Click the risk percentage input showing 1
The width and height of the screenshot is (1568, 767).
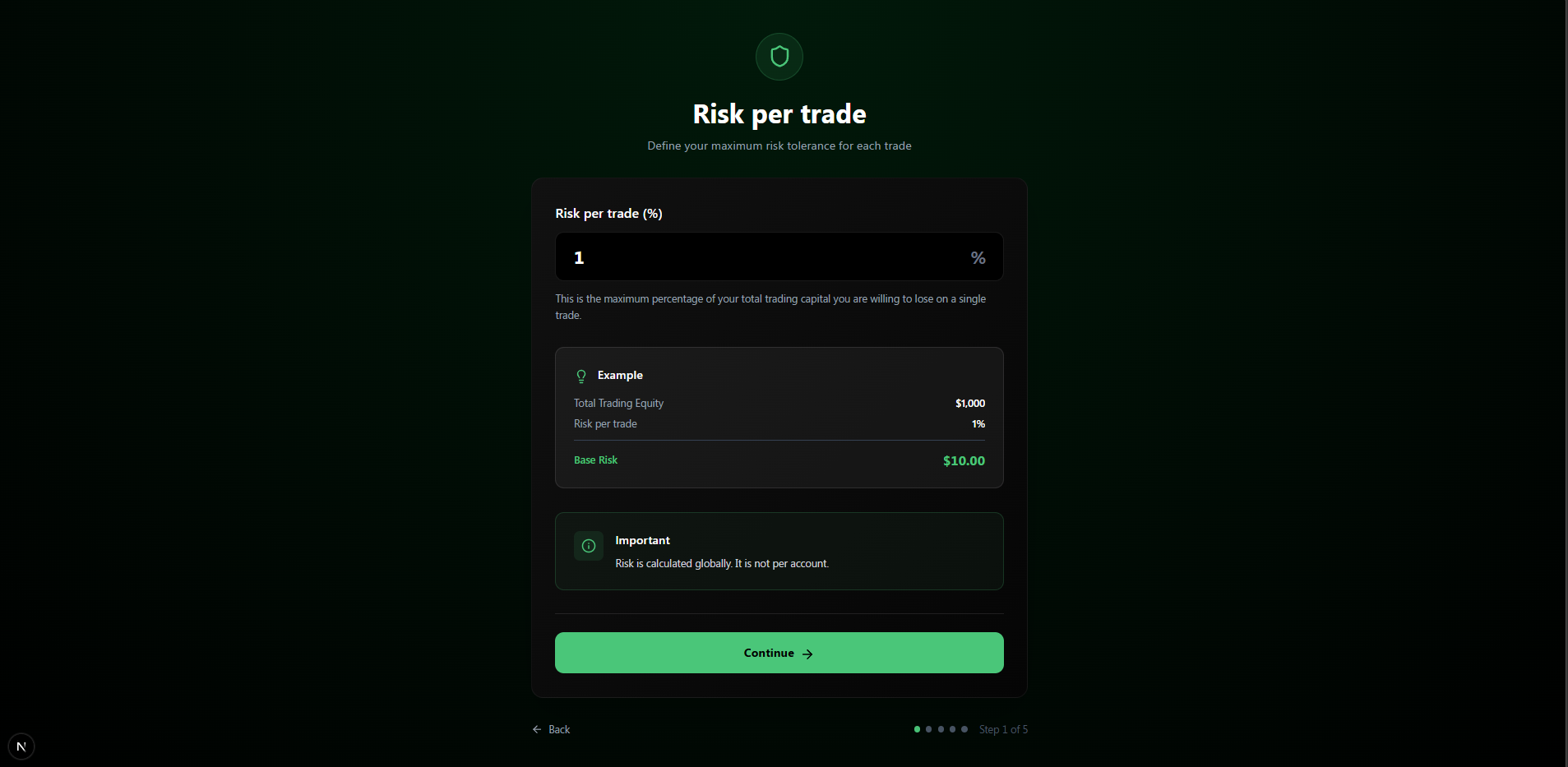(779, 256)
